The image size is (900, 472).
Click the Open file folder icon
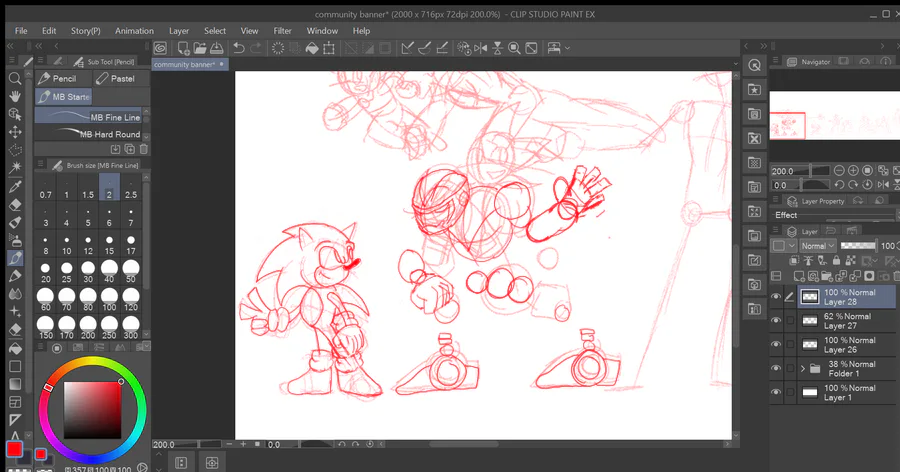[200, 48]
